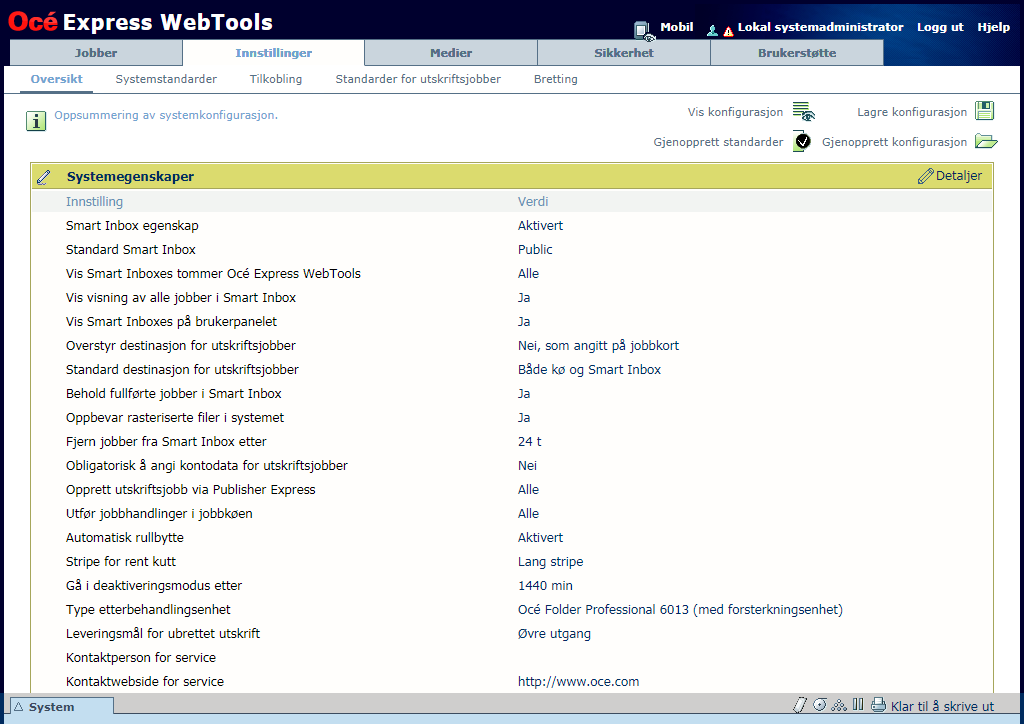Viewport: 1024px width, 724px height.
Task: Select the Innstillinger tab
Action: tap(274, 53)
